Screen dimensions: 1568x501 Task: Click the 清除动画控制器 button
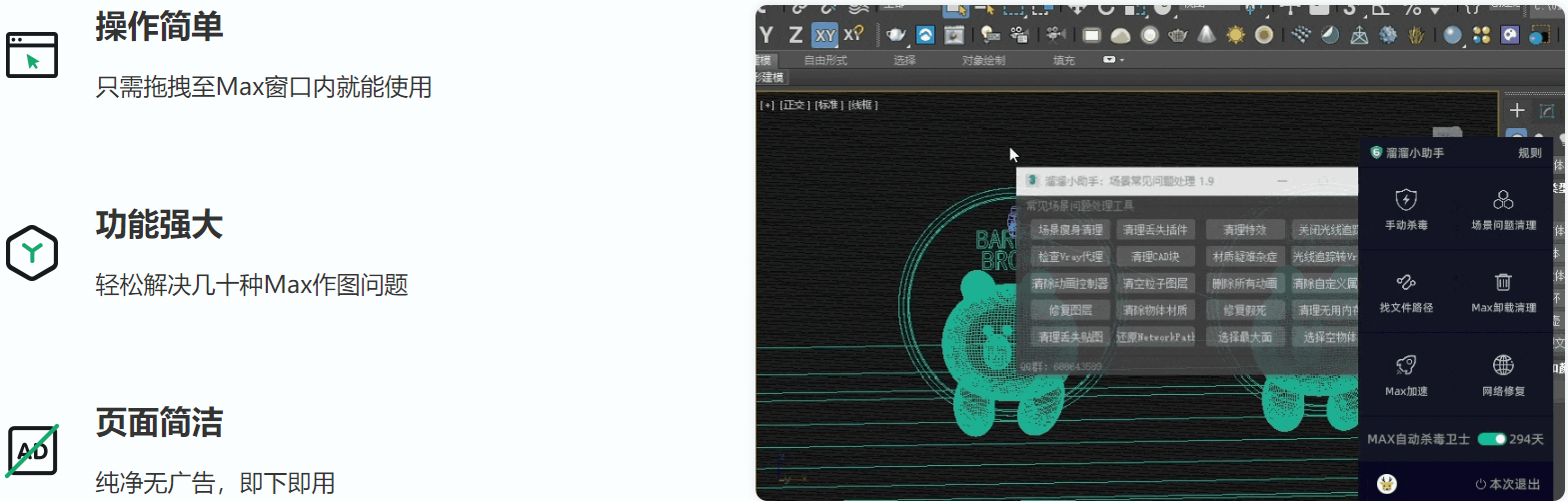[1070, 284]
